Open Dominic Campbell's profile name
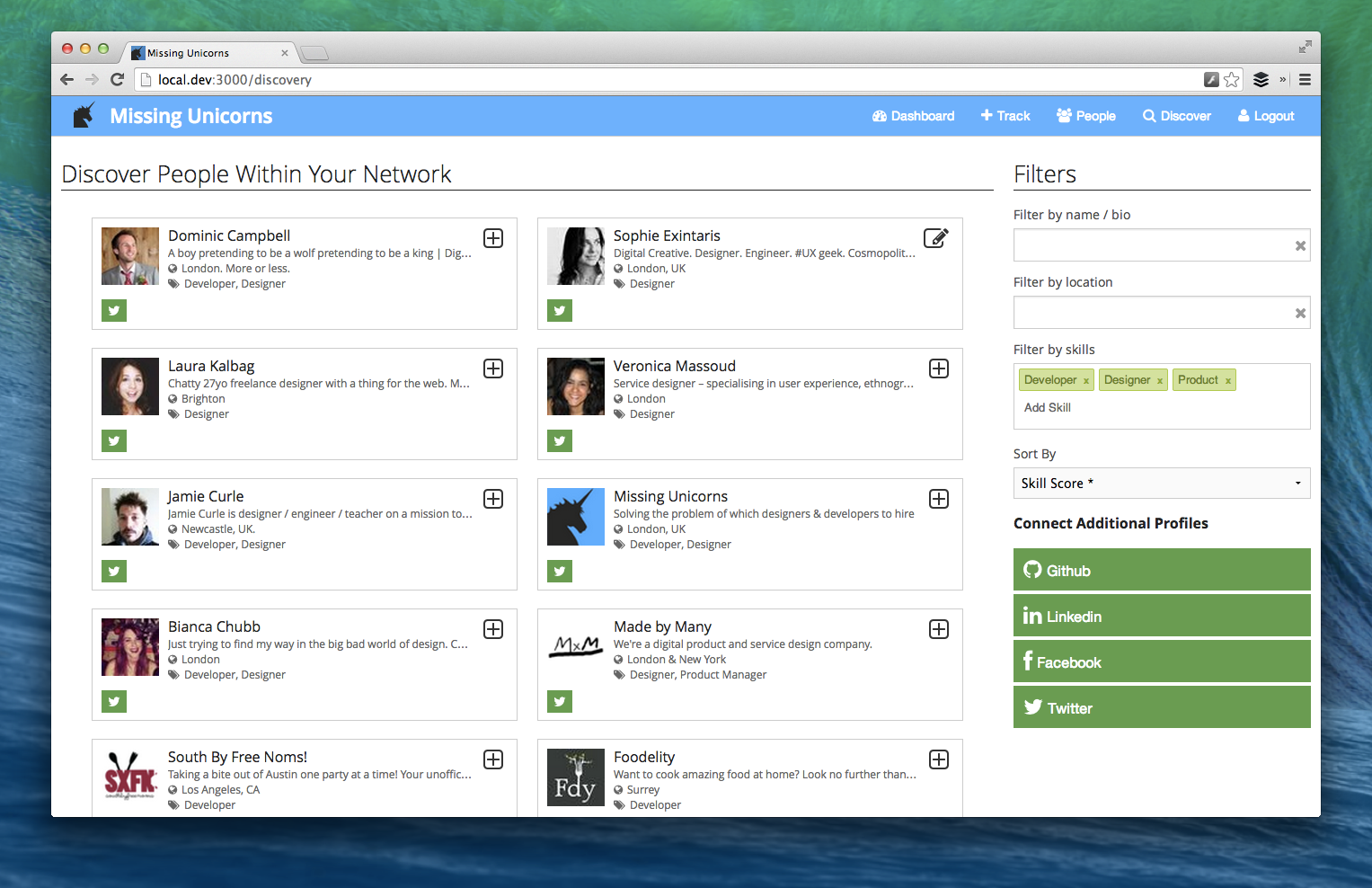This screenshot has width=1372, height=888. coord(229,235)
